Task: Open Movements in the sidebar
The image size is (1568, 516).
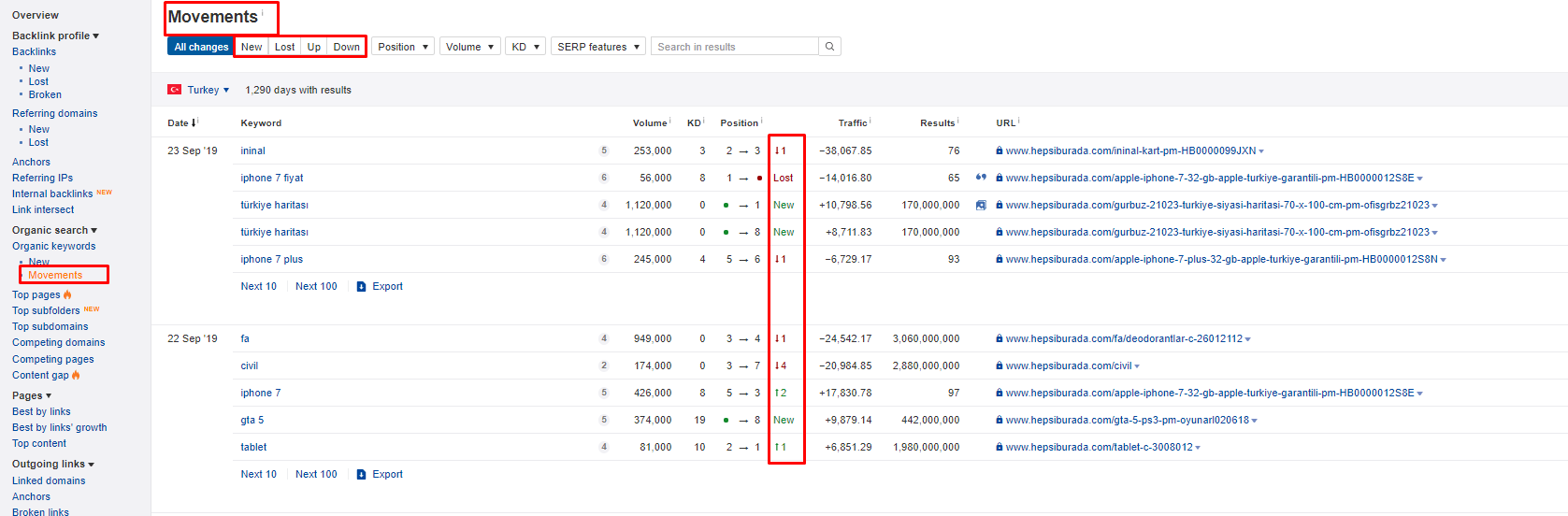Action: [x=55, y=275]
